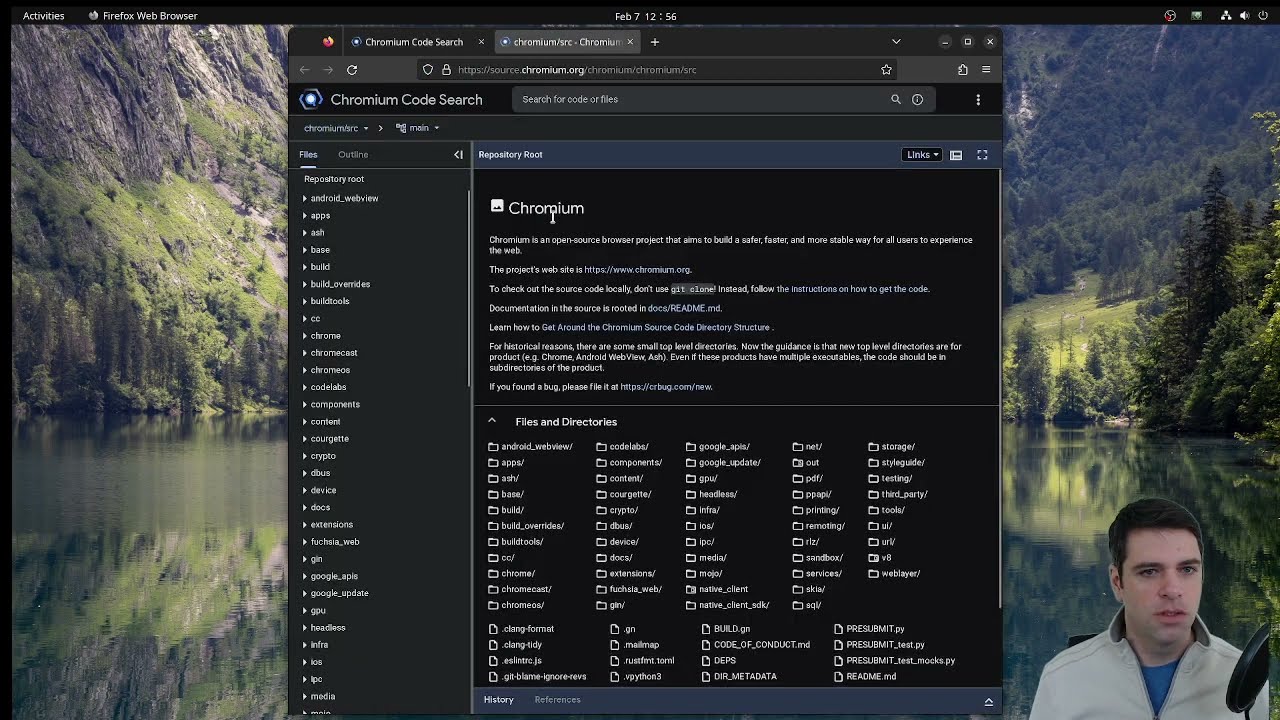Open the References tab at the bottom
Viewport: 1280px width, 720px height.
(x=557, y=700)
